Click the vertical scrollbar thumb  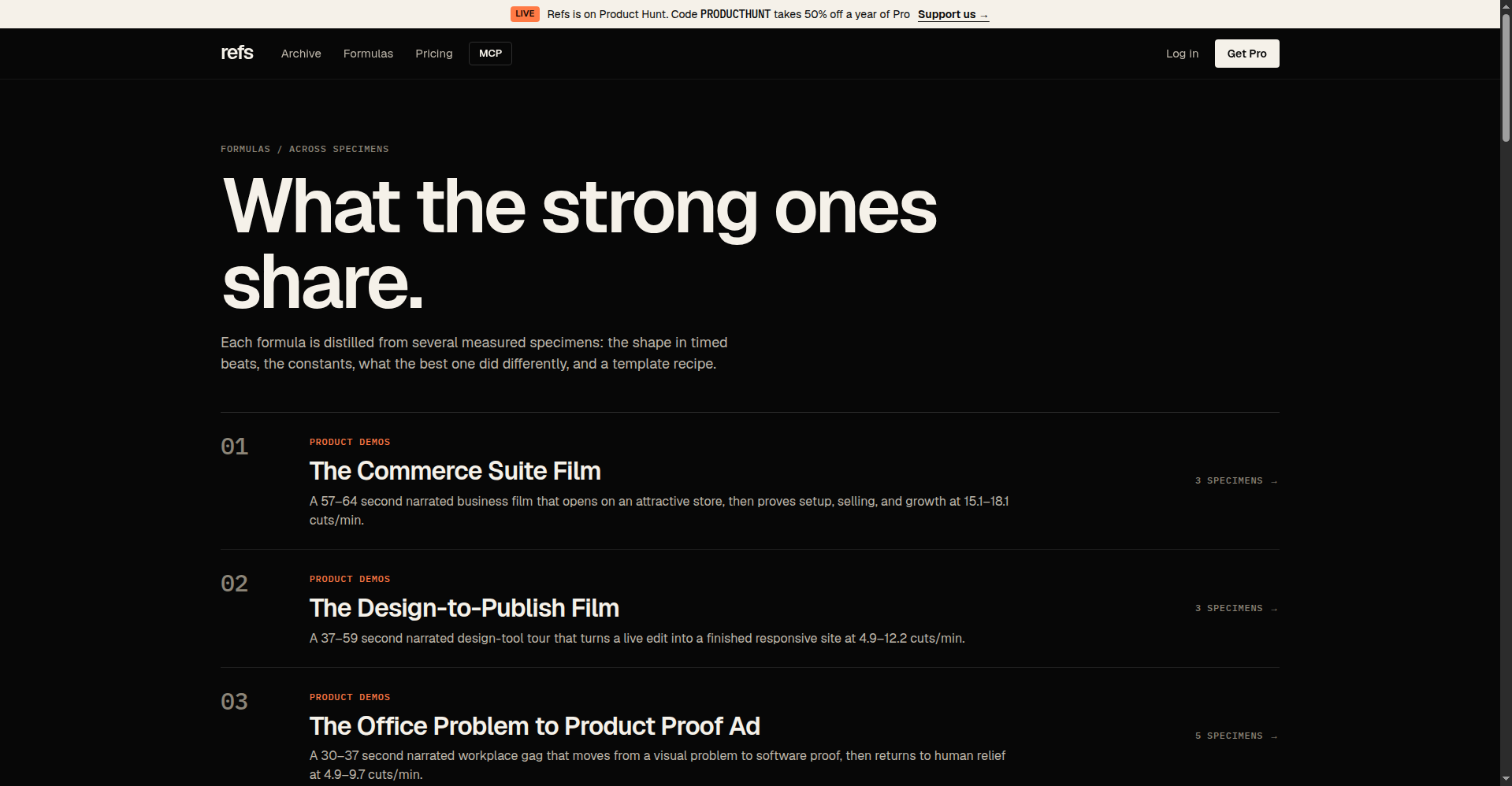click(x=1506, y=77)
